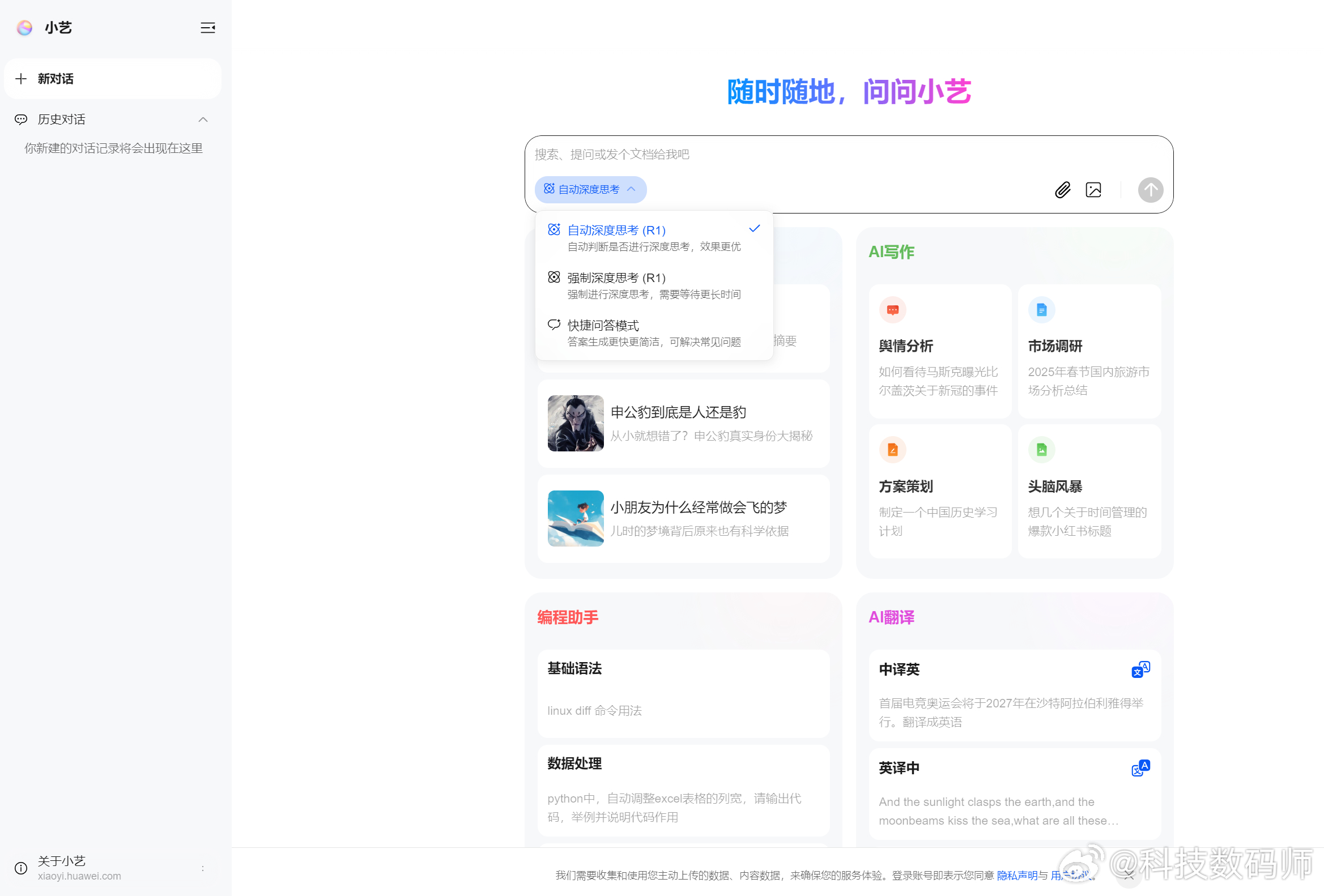Click the Xiaoyi colorful logo icon

tap(24, 27)
